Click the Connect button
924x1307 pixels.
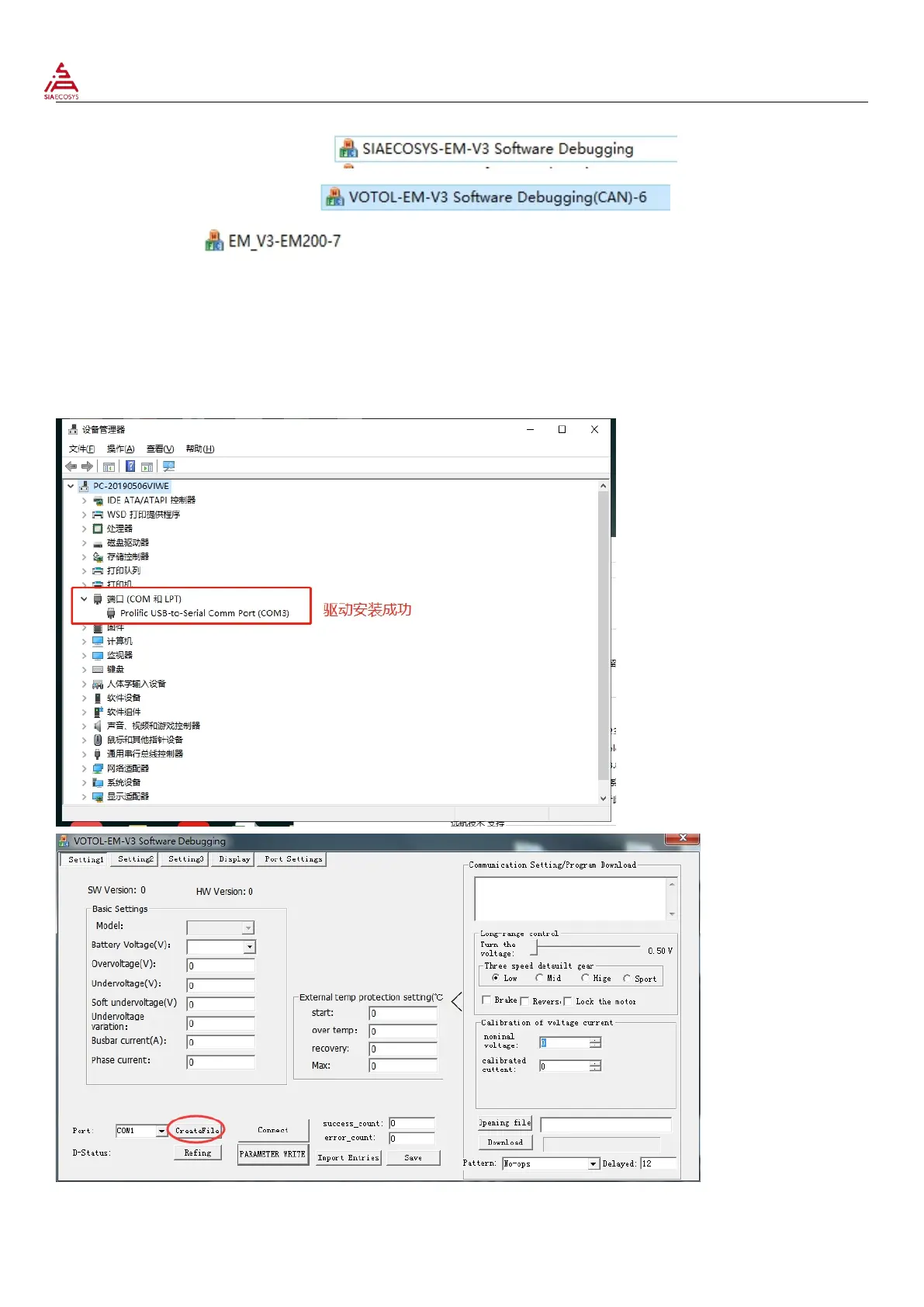(273, 1130)
